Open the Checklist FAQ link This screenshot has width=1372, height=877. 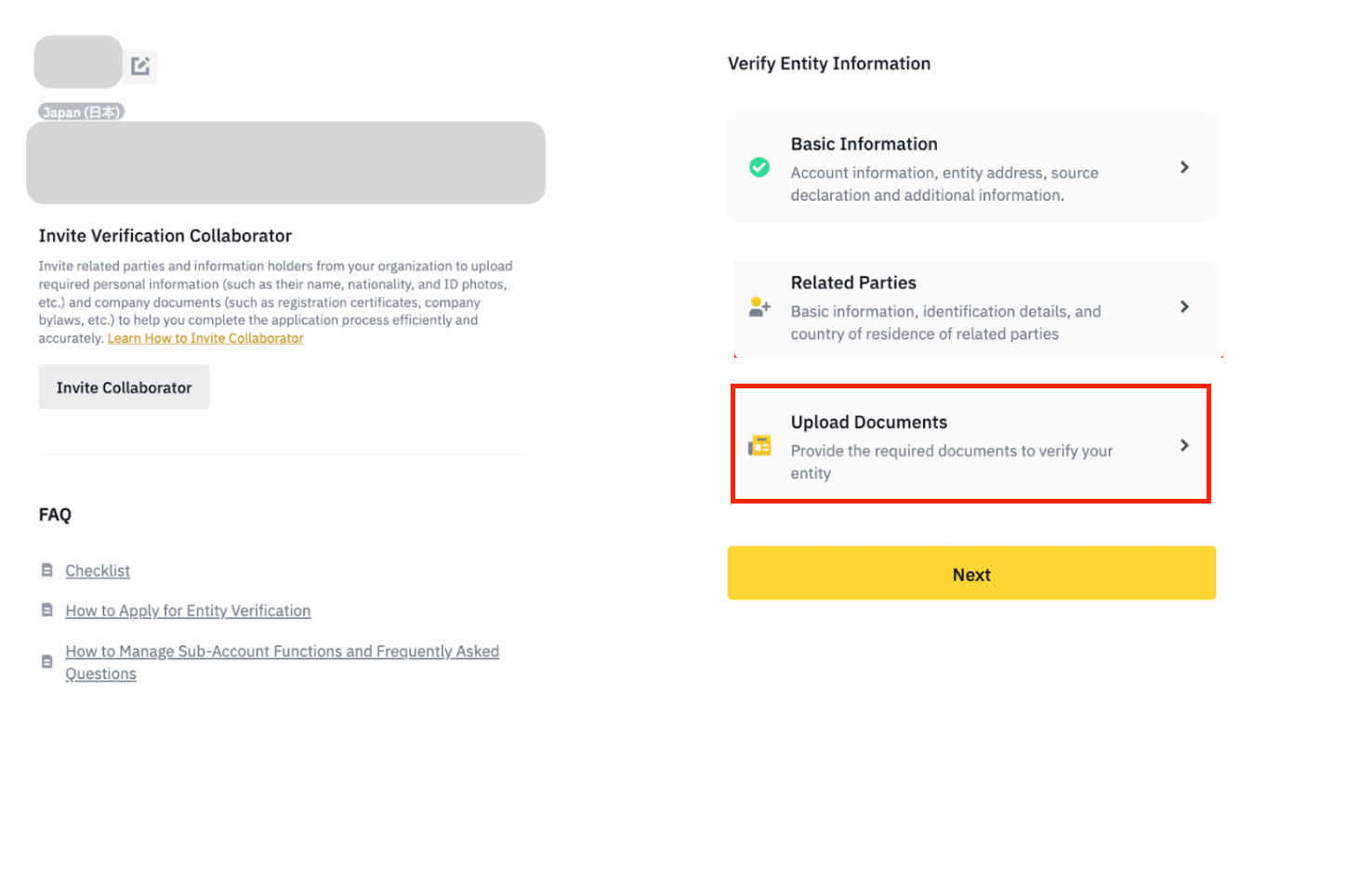click(x=98, y=570)
